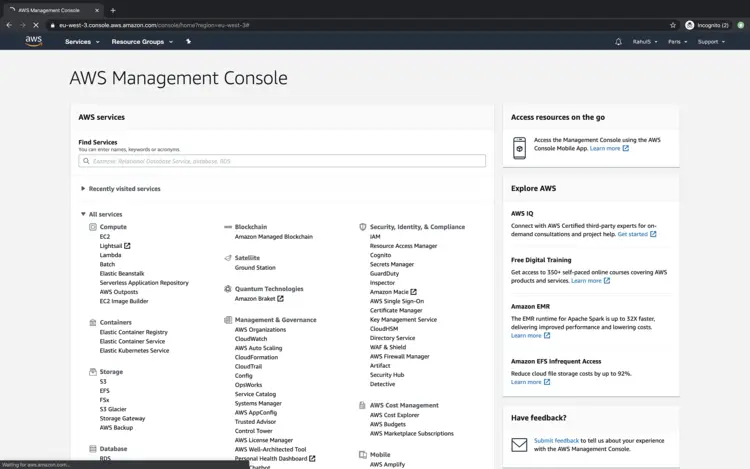Viewport: 750px width, 469px height.
Task: Click the Containers category icon
Action: pos(93,322)
